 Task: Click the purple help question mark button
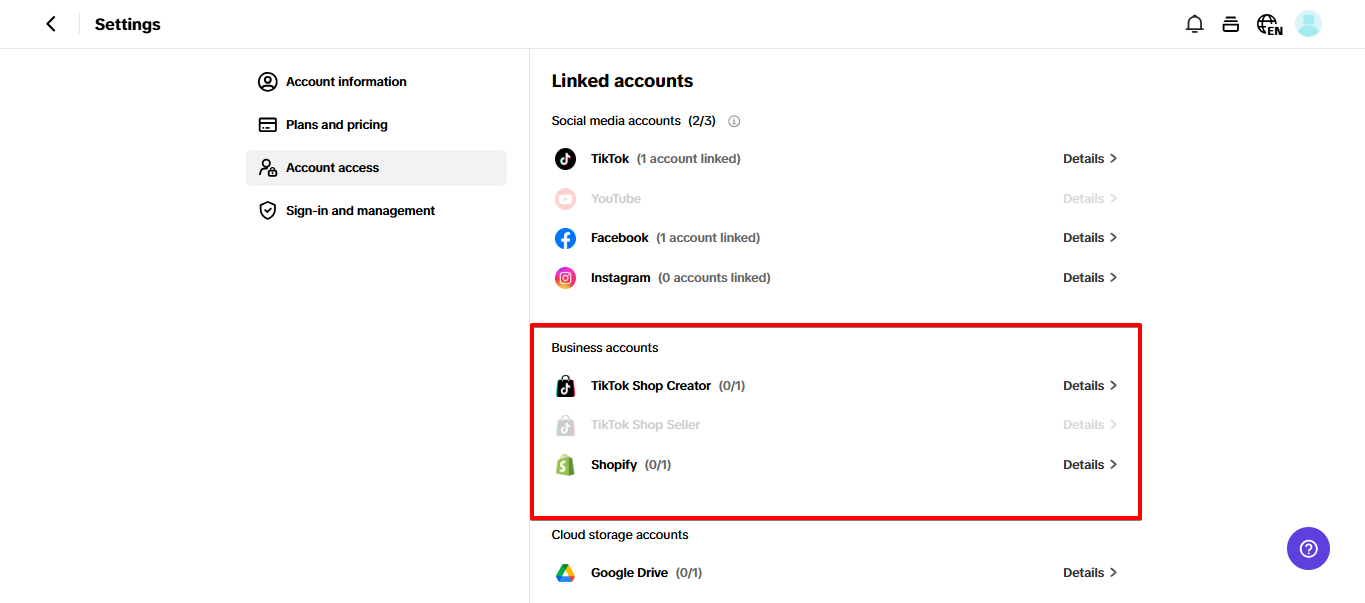point(1308,548)
